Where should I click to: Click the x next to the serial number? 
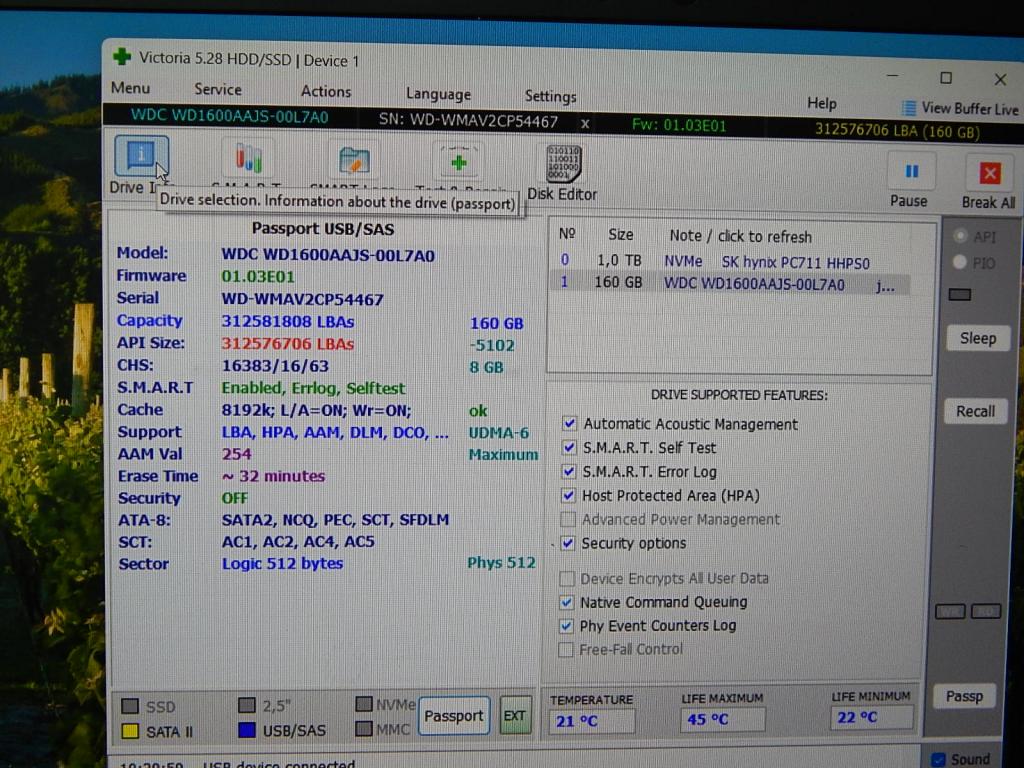point(585,123)
